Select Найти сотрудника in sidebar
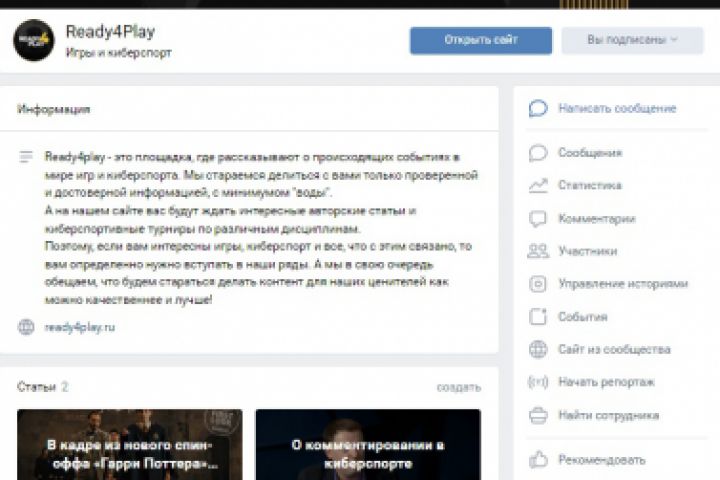This screenshot has height=480, width=720. coord(608,415)
